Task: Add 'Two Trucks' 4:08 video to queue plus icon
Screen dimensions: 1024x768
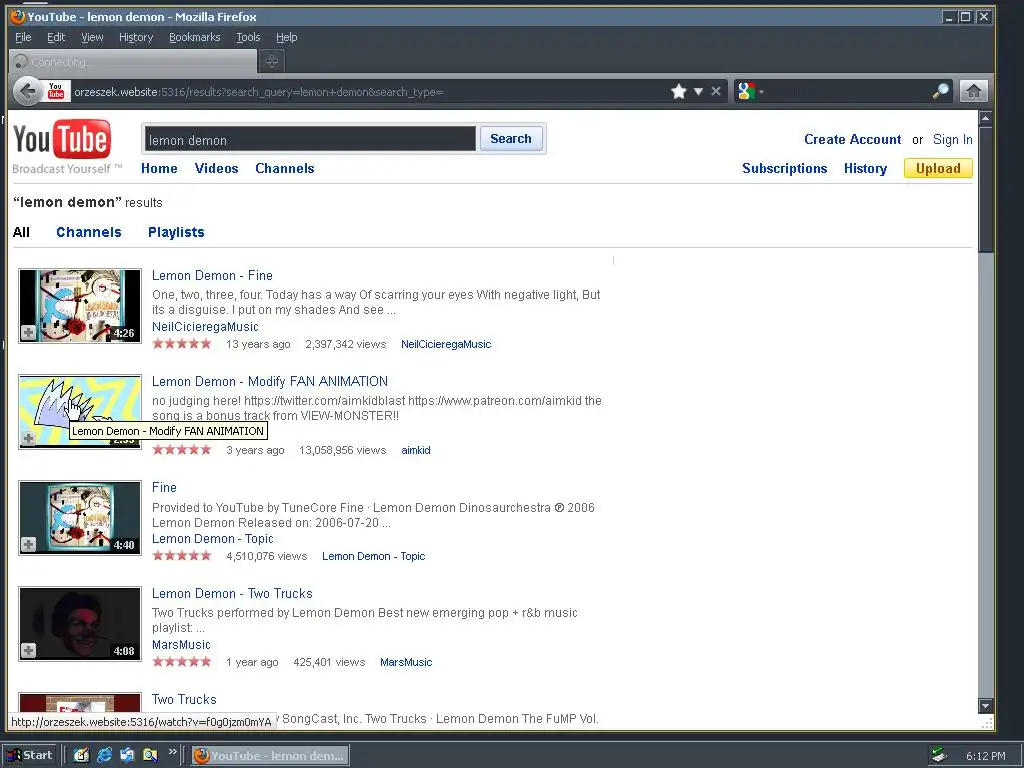Action: [x=28, y=650]
